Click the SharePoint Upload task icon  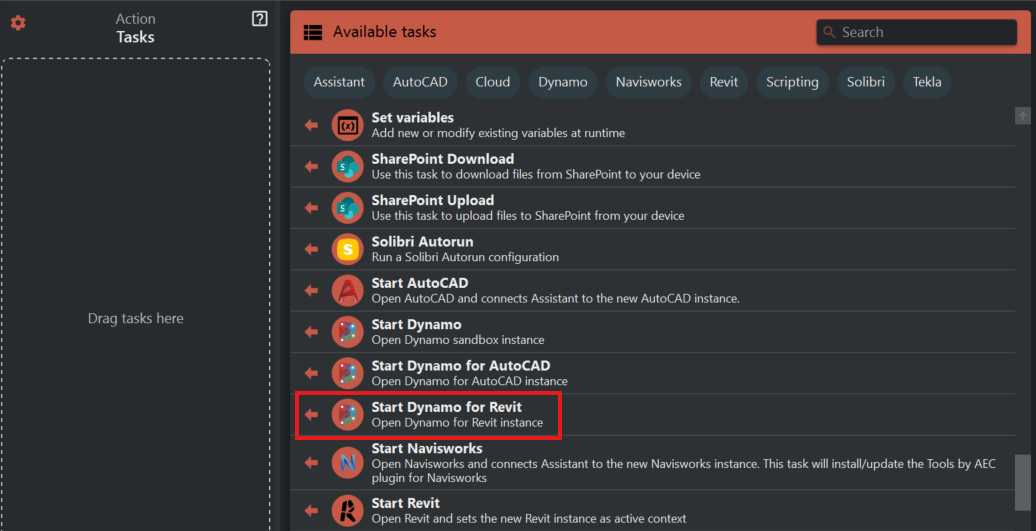click(348, 207)
